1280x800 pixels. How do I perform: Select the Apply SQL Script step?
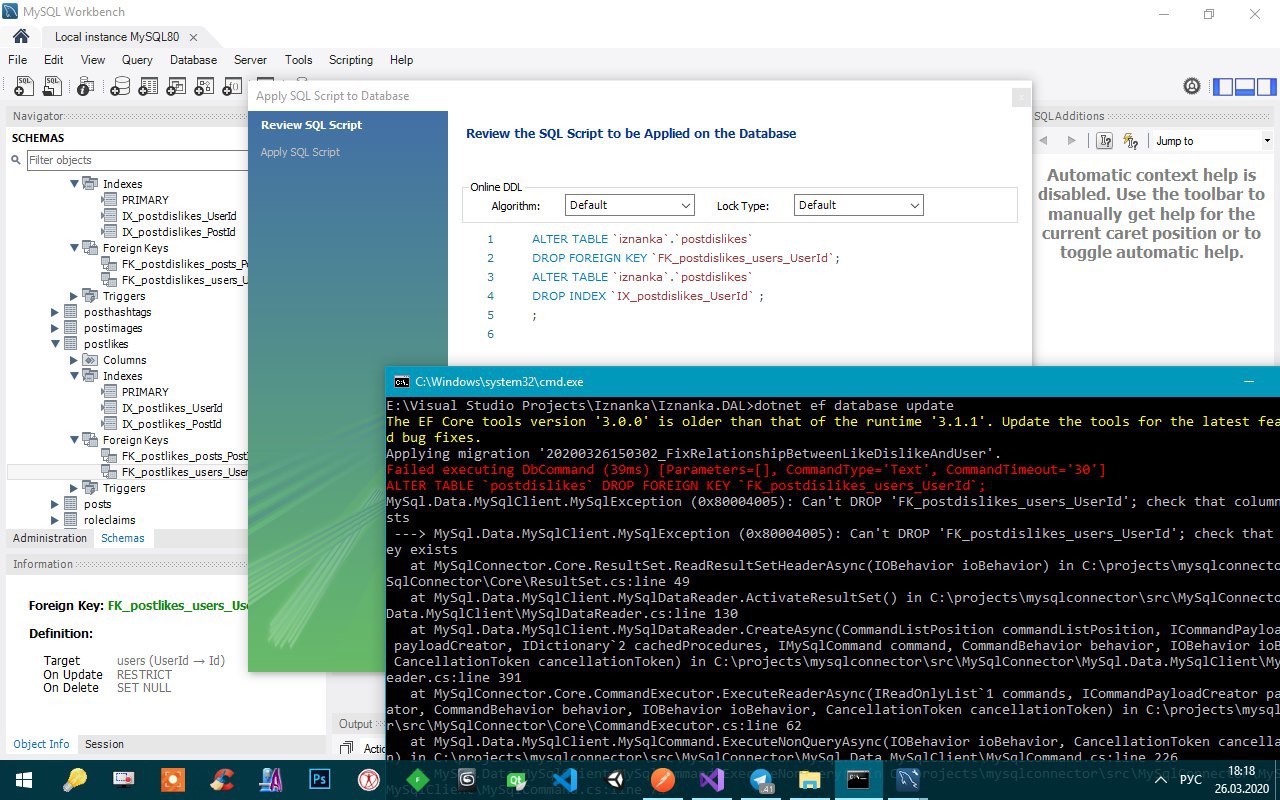(x=300, y=152)
